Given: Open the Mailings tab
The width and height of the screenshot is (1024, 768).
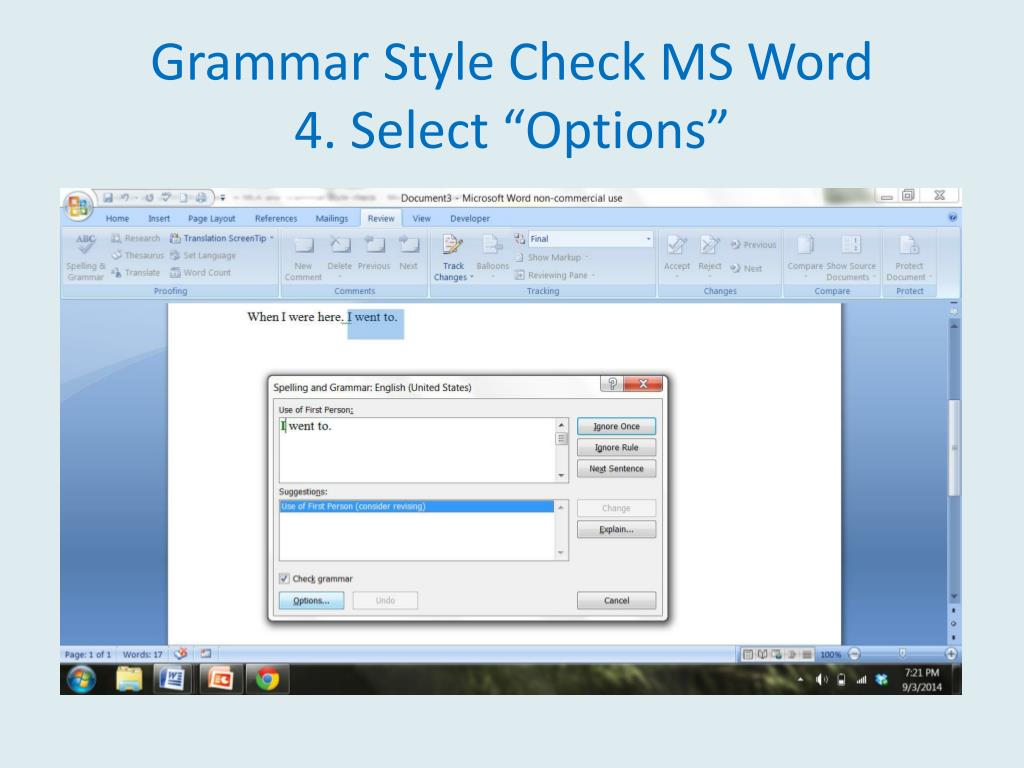Looking at the screenshot, I should 332,218.
